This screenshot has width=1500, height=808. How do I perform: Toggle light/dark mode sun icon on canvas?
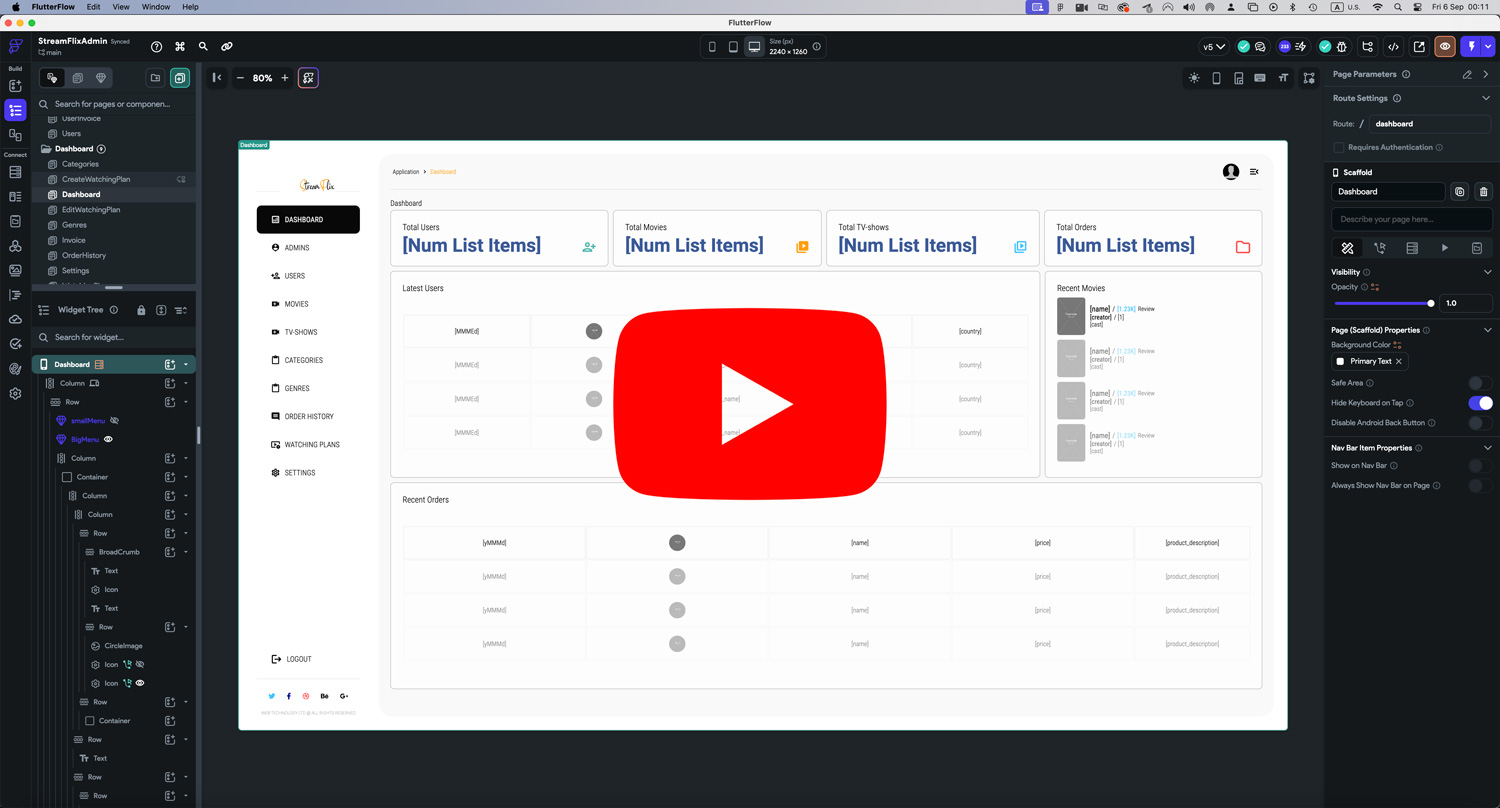[x=1194, y=78]
